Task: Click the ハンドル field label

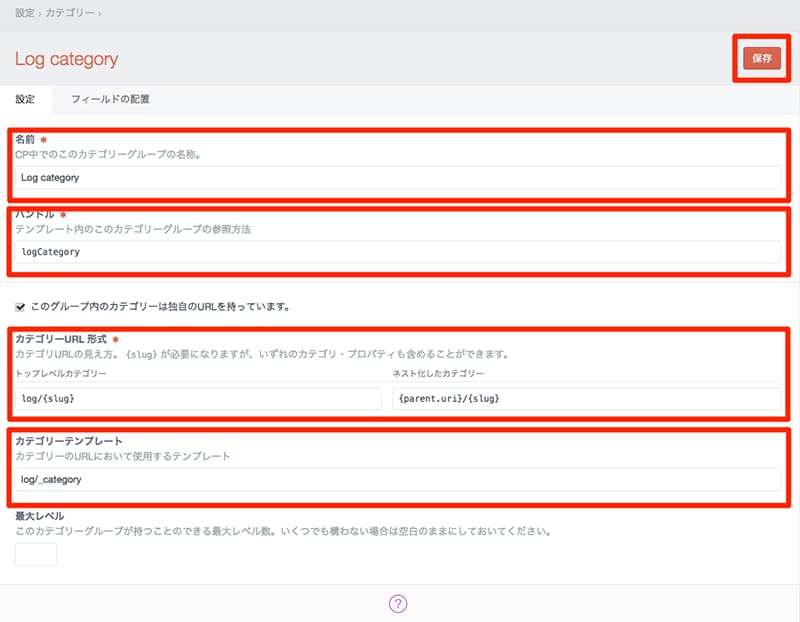Action: [x=35, y=214]
